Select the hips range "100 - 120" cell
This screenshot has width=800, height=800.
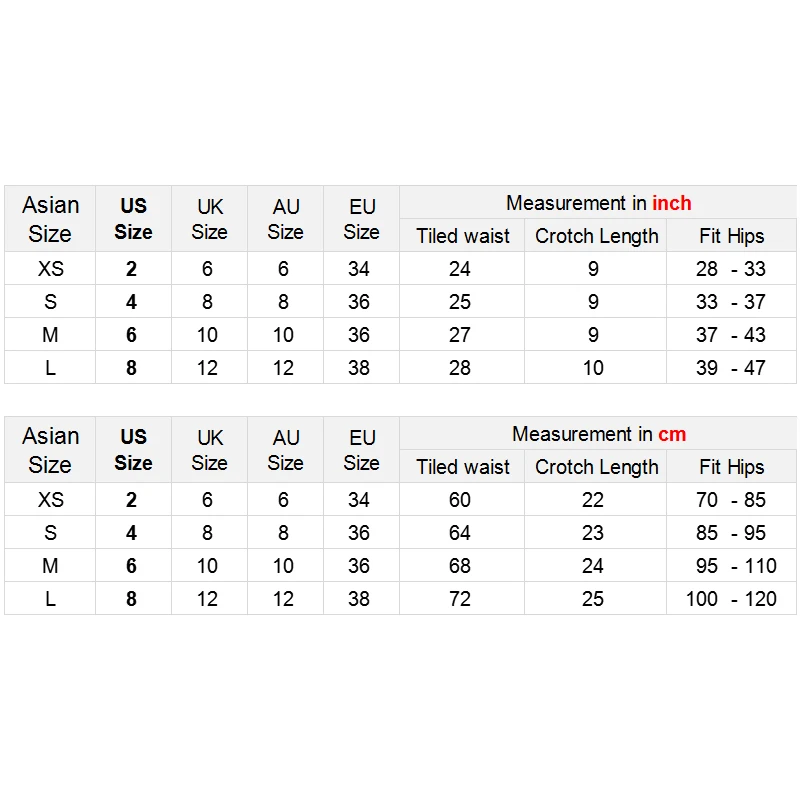pos(731,599)
